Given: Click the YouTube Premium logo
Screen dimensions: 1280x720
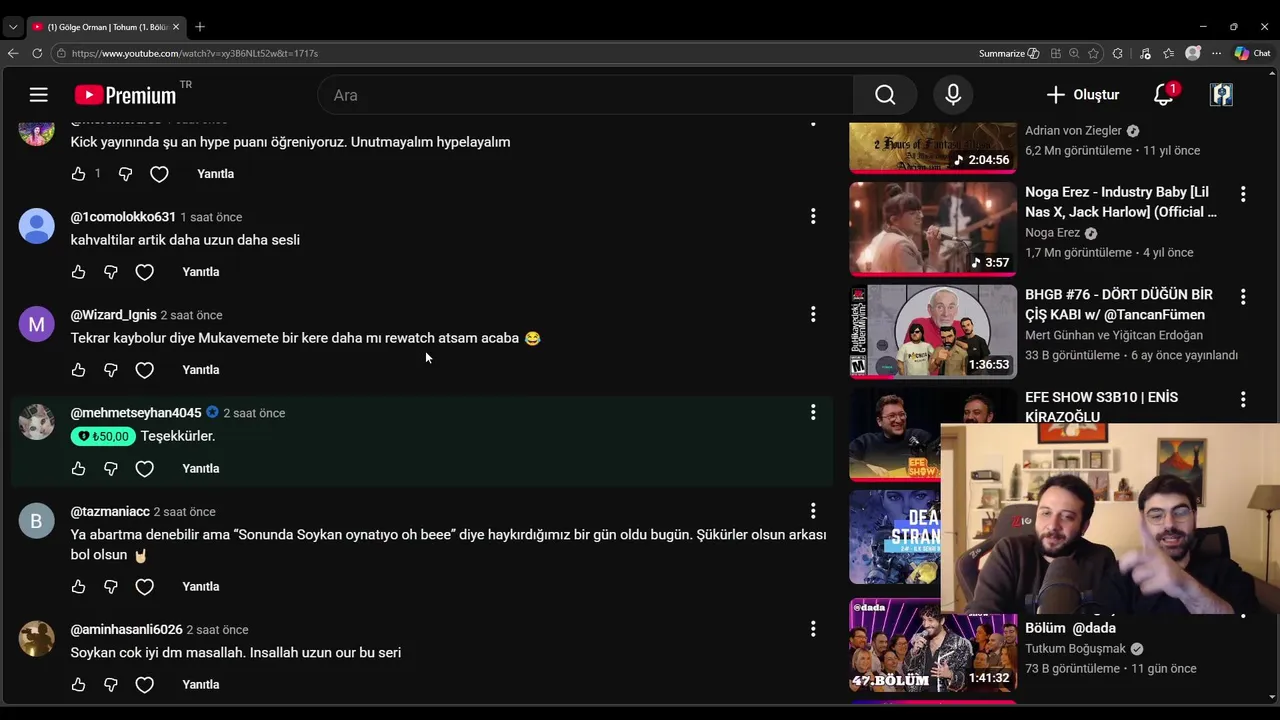Looking at the screenshot, I should pyautogui.click(x=125, y=95).
